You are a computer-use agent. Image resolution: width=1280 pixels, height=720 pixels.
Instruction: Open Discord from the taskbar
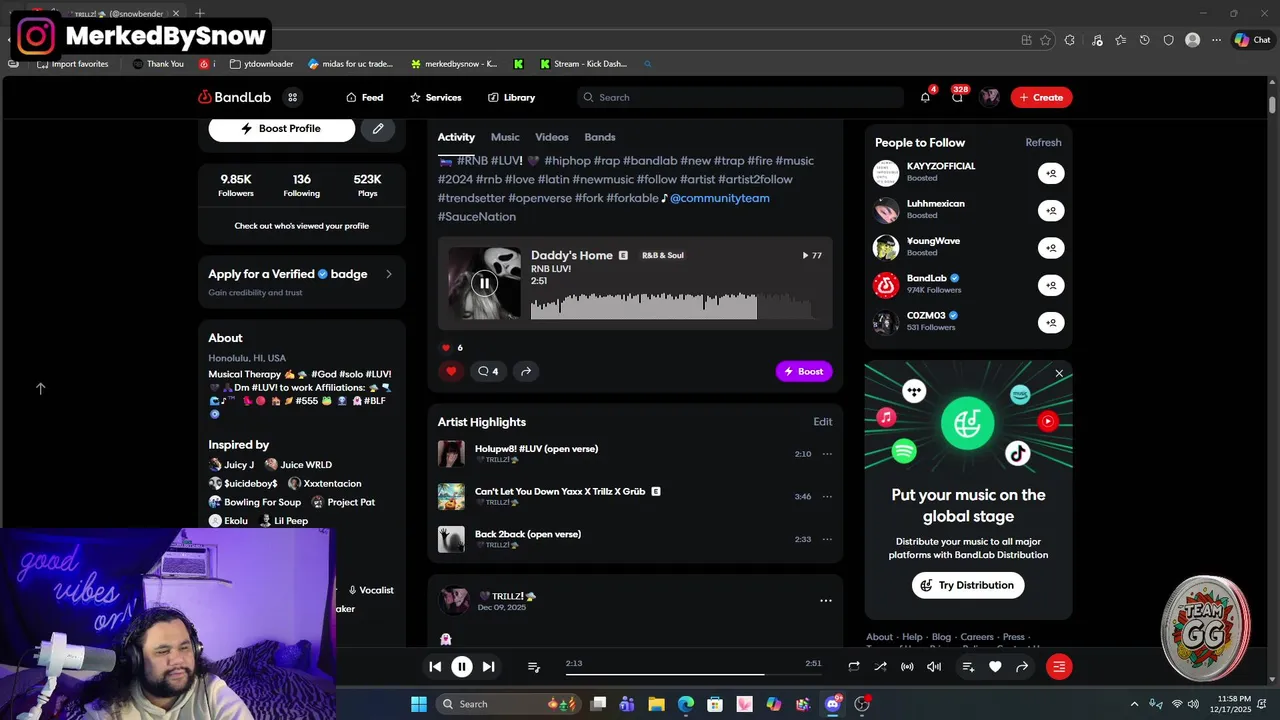point(832,704)
